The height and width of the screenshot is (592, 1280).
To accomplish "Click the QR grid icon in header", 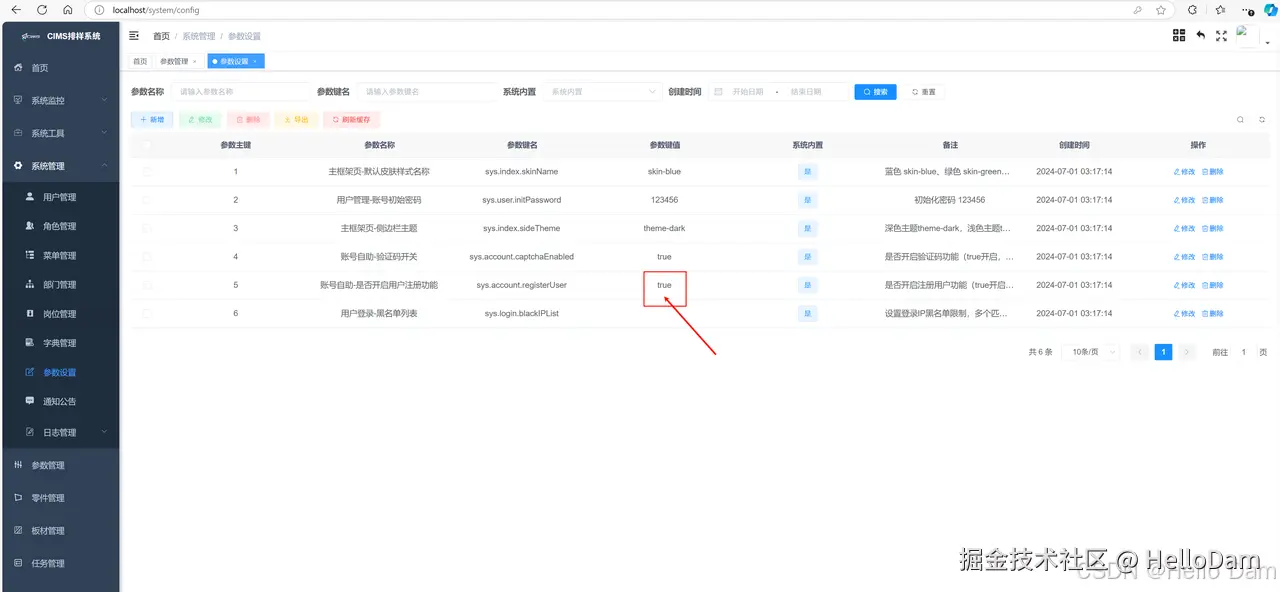I will [1179, 35].
